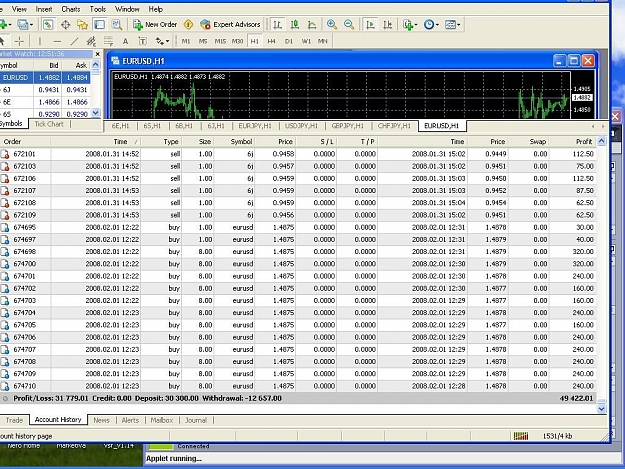625x469 pixels.
Task: Switch to Line Chart mode
Action: pos(312,25)
